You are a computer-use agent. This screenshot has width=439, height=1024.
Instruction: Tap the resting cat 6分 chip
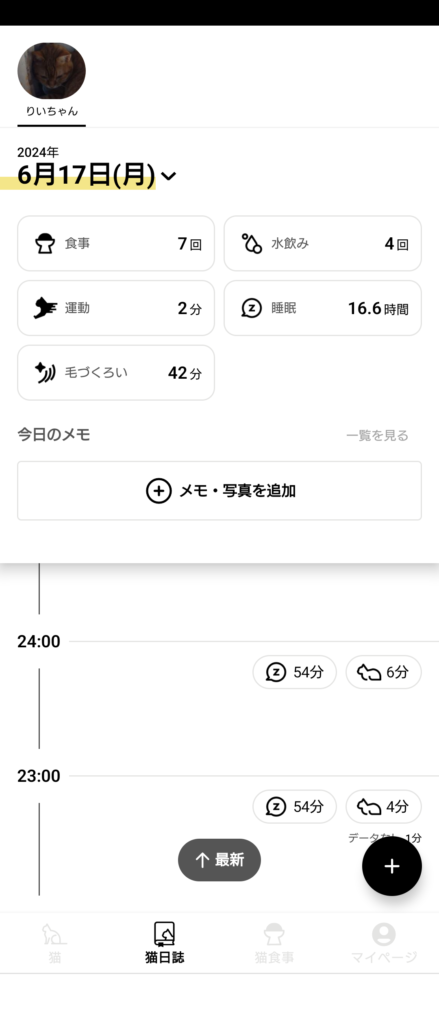coord(383,672)
